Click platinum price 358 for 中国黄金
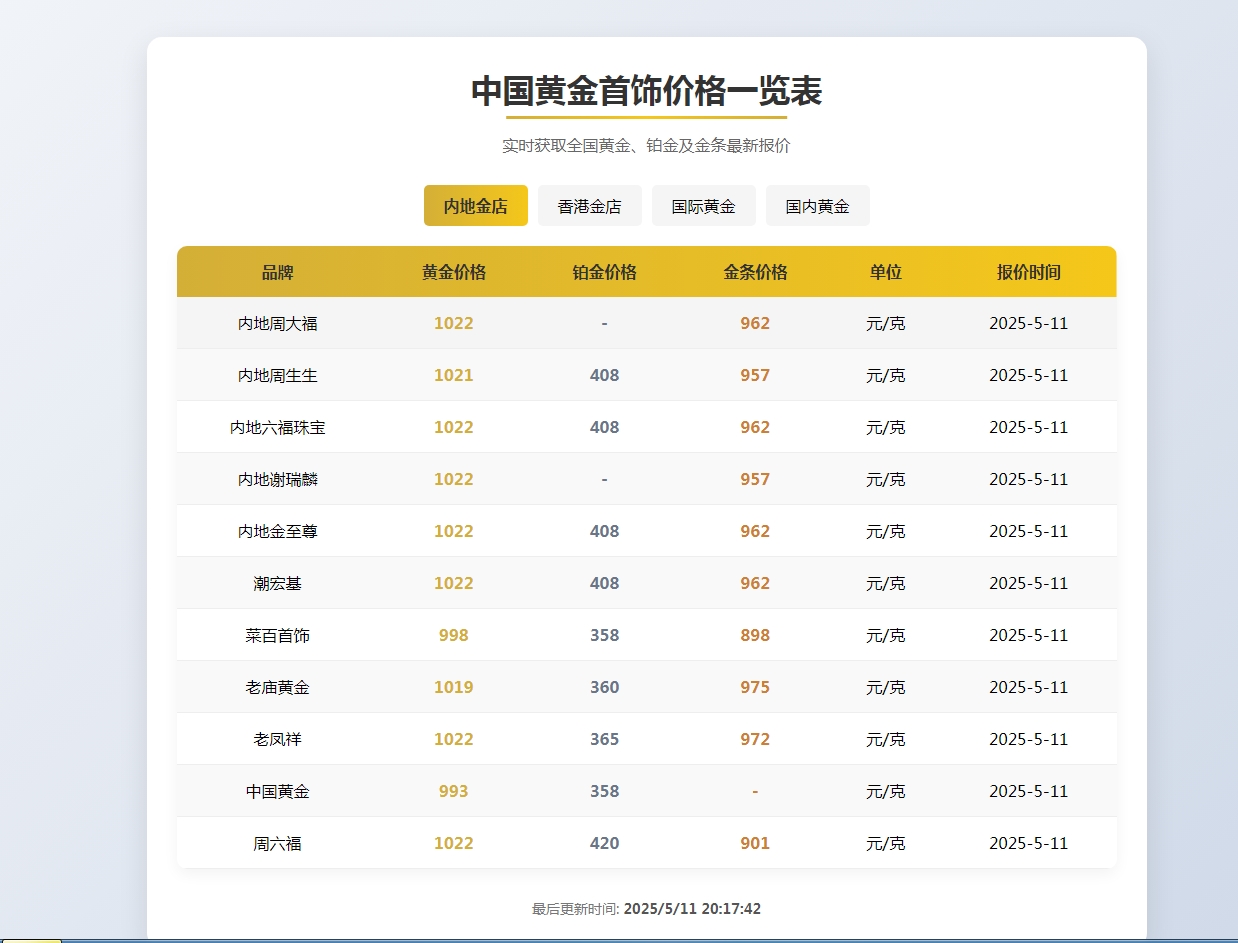The width and height of the screenshot is (1238, 943). [x=605, y=792]
